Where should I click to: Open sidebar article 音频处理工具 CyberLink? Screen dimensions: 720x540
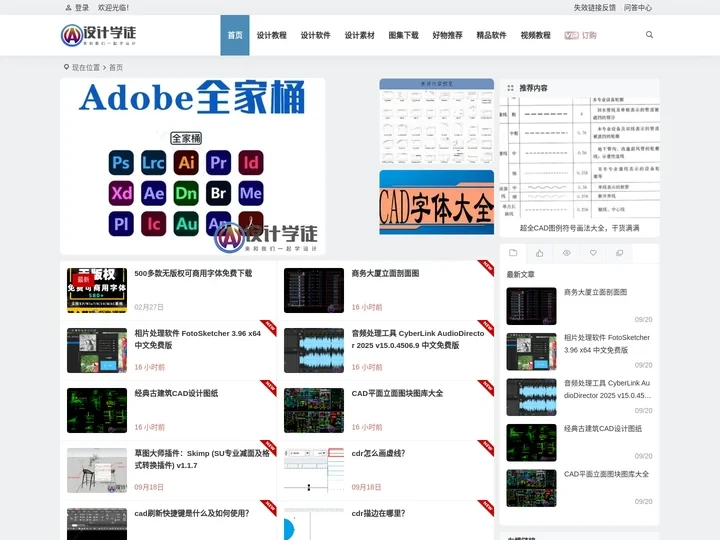(608, 389)
